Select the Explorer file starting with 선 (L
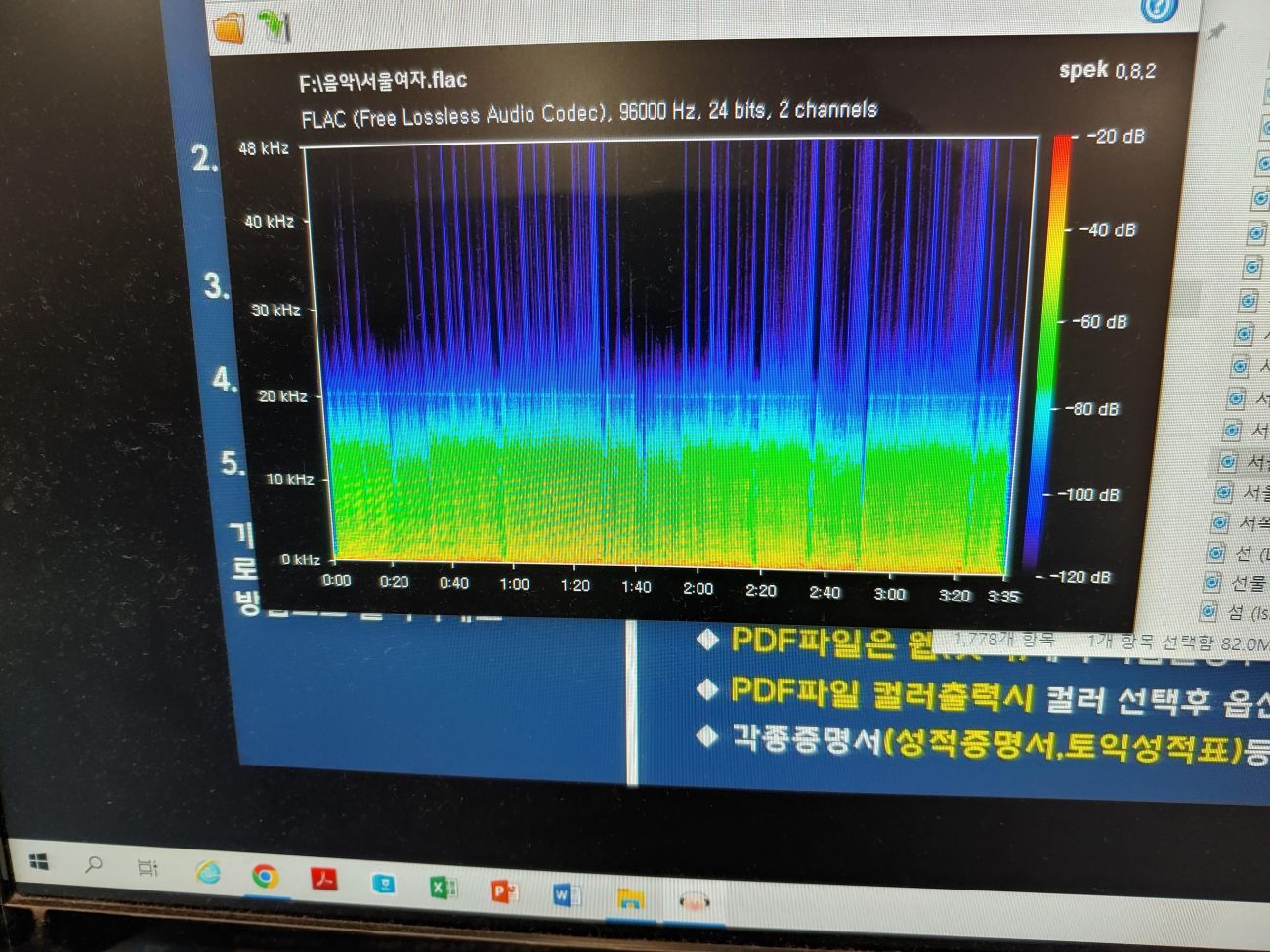The height and width of the screenshot is (952, 1270). pyautogui.click(x=1239, y=554)
